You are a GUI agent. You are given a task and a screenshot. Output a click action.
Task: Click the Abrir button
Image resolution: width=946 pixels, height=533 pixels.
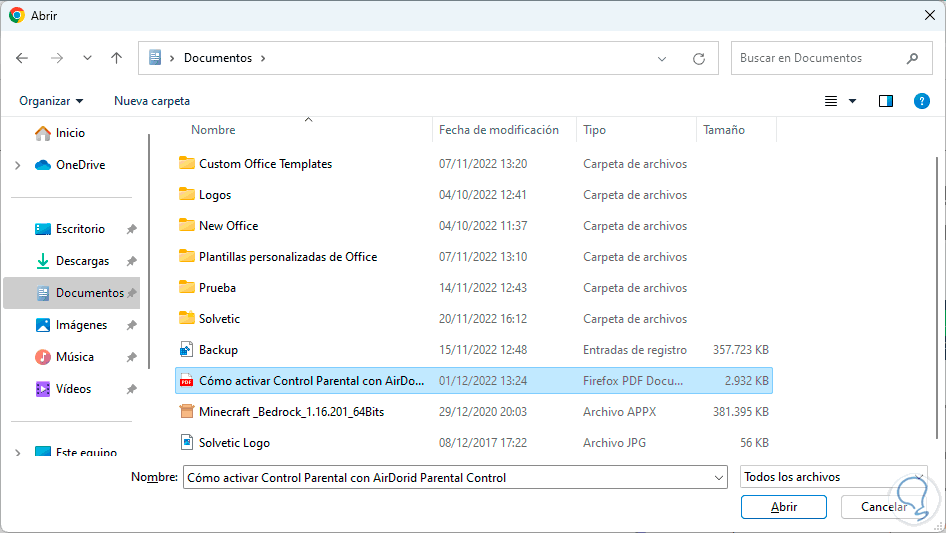coord(783,507)
